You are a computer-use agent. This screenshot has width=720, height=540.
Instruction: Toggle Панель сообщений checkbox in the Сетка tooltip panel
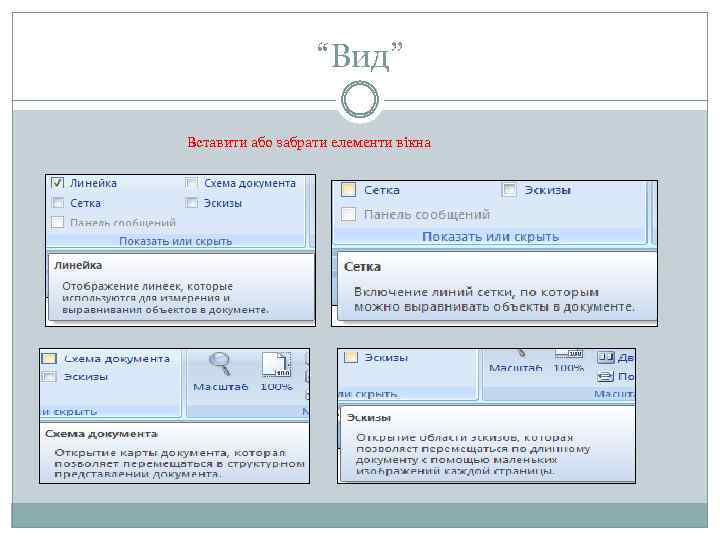[x=349, y=214]
